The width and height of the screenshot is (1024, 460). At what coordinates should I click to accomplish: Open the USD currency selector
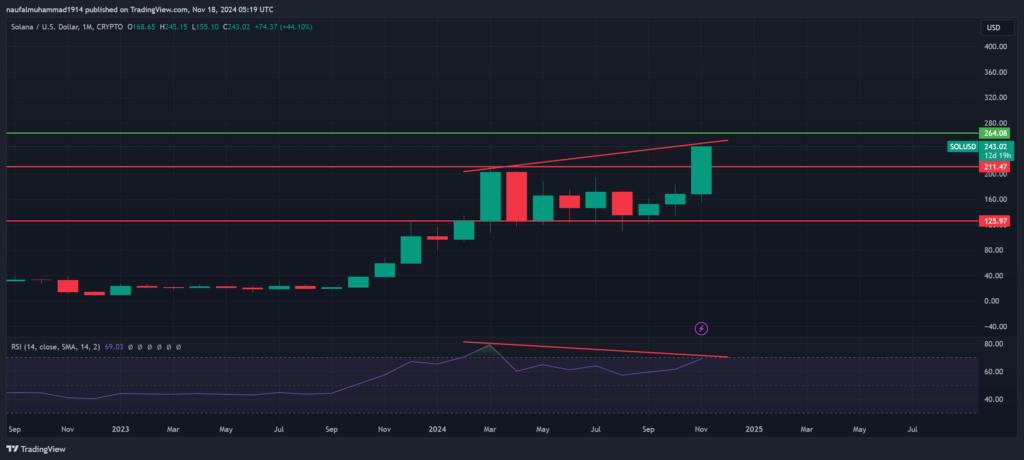(993, 27)
